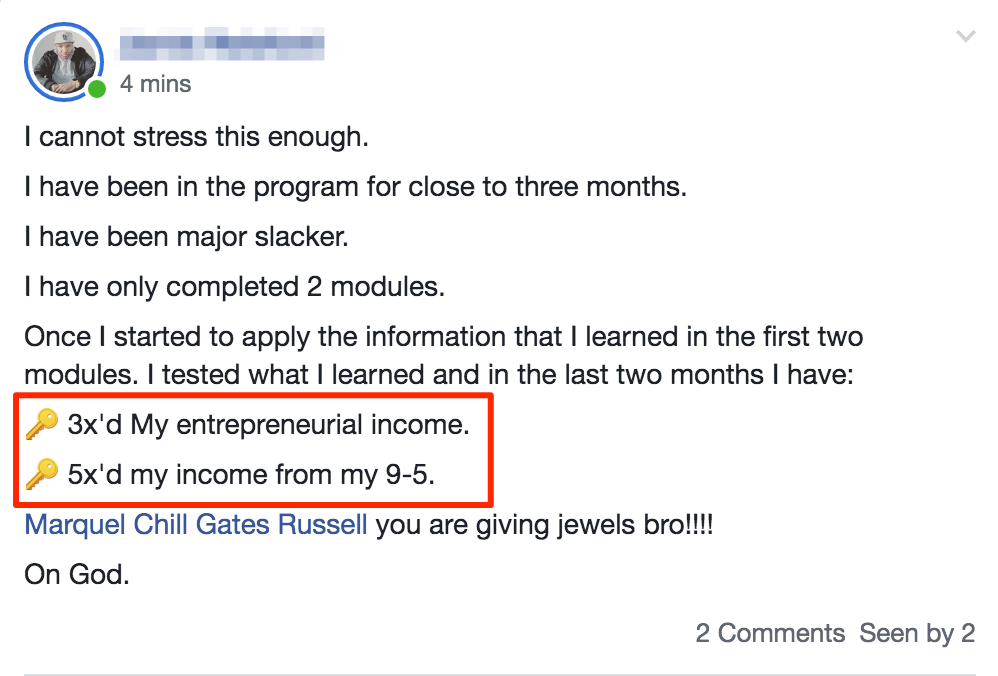Viewport: 998px width, 676px height.
Task: Click the "Once I started to apply" line
Action: [x=443, y=337]
